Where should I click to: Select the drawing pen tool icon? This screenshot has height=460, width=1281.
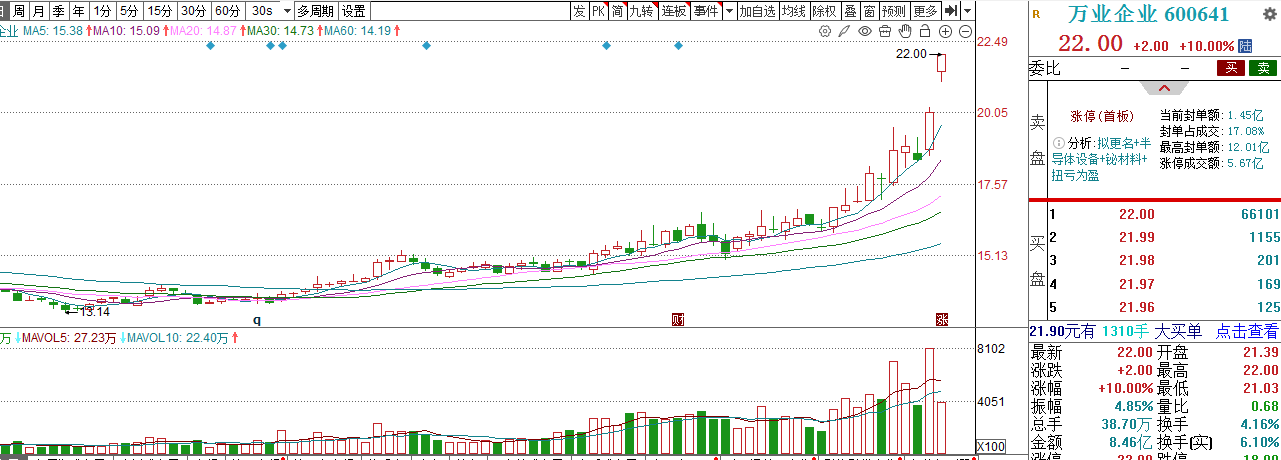coord(844,31)
